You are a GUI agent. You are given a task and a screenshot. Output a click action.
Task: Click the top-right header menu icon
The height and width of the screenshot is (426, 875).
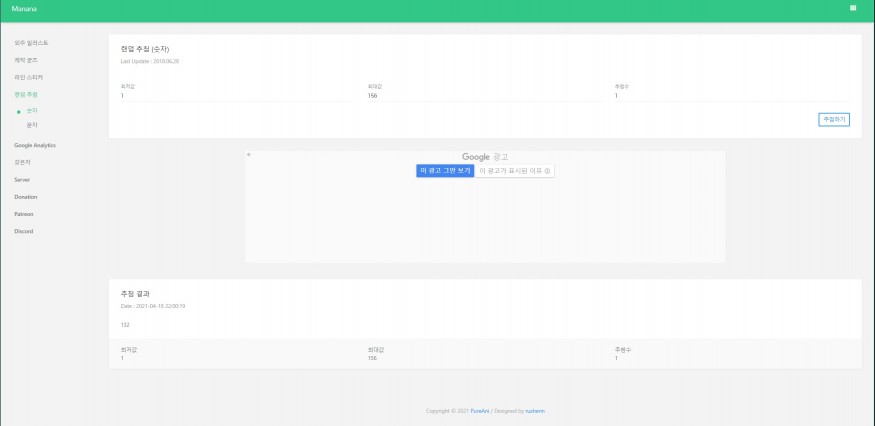852,8
